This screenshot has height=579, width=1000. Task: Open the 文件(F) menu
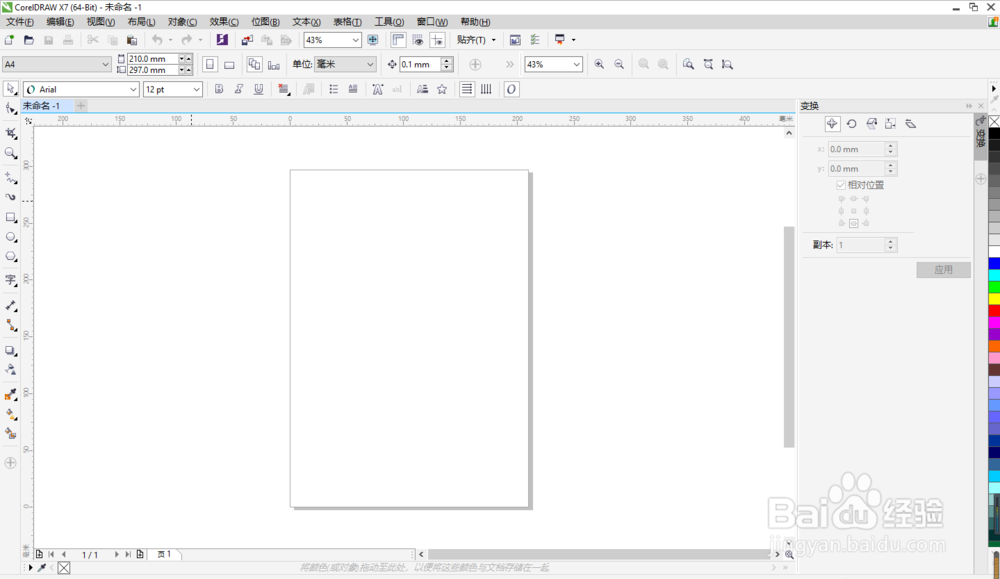tap(20, 22)
